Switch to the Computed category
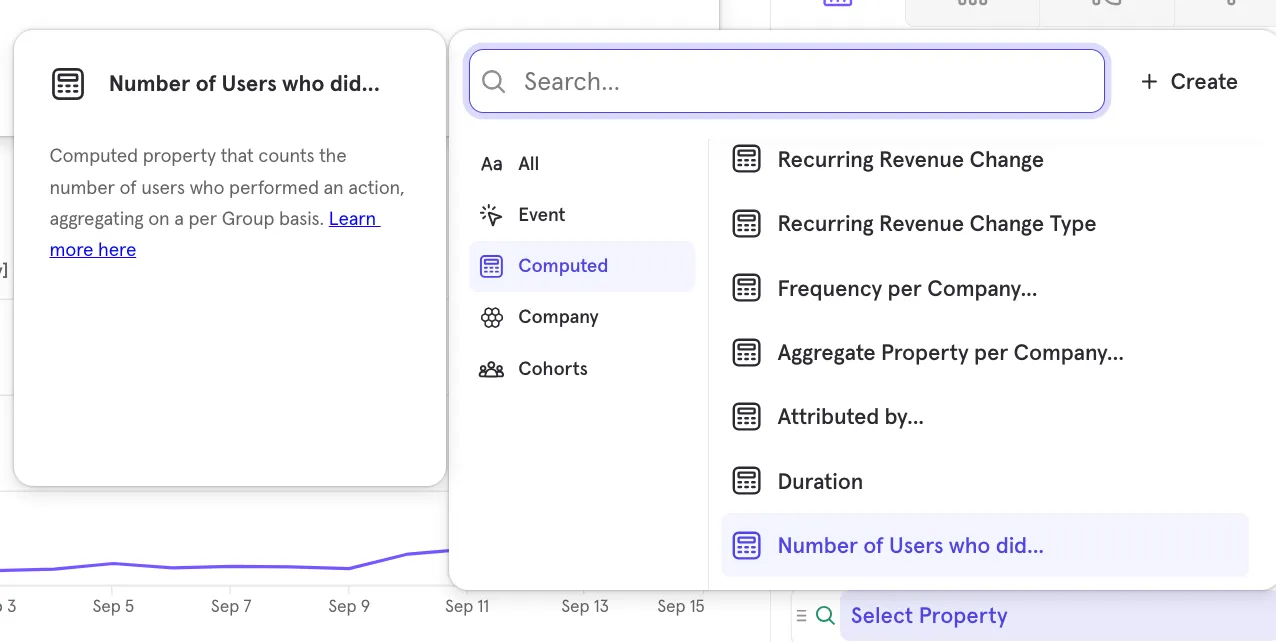The width and height of the screenshot is (1276, 642). click(562, 266)
